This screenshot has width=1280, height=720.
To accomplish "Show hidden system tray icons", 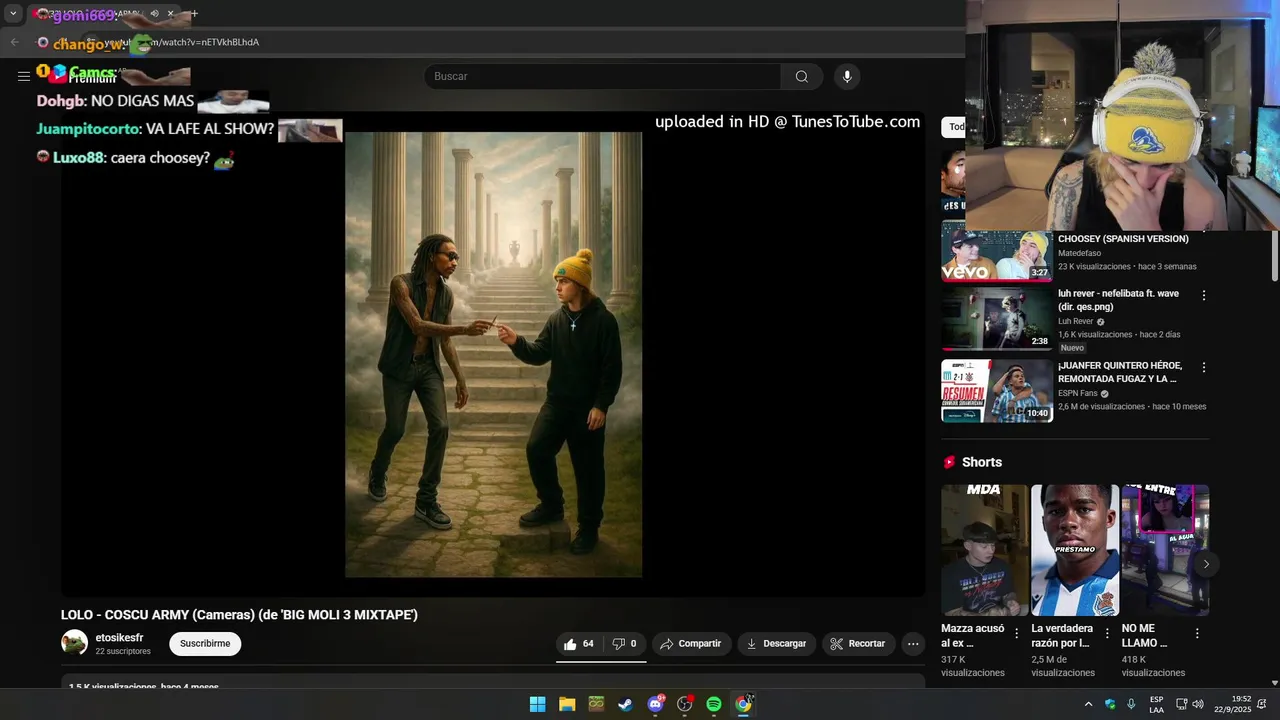I will coord(1088,704).
